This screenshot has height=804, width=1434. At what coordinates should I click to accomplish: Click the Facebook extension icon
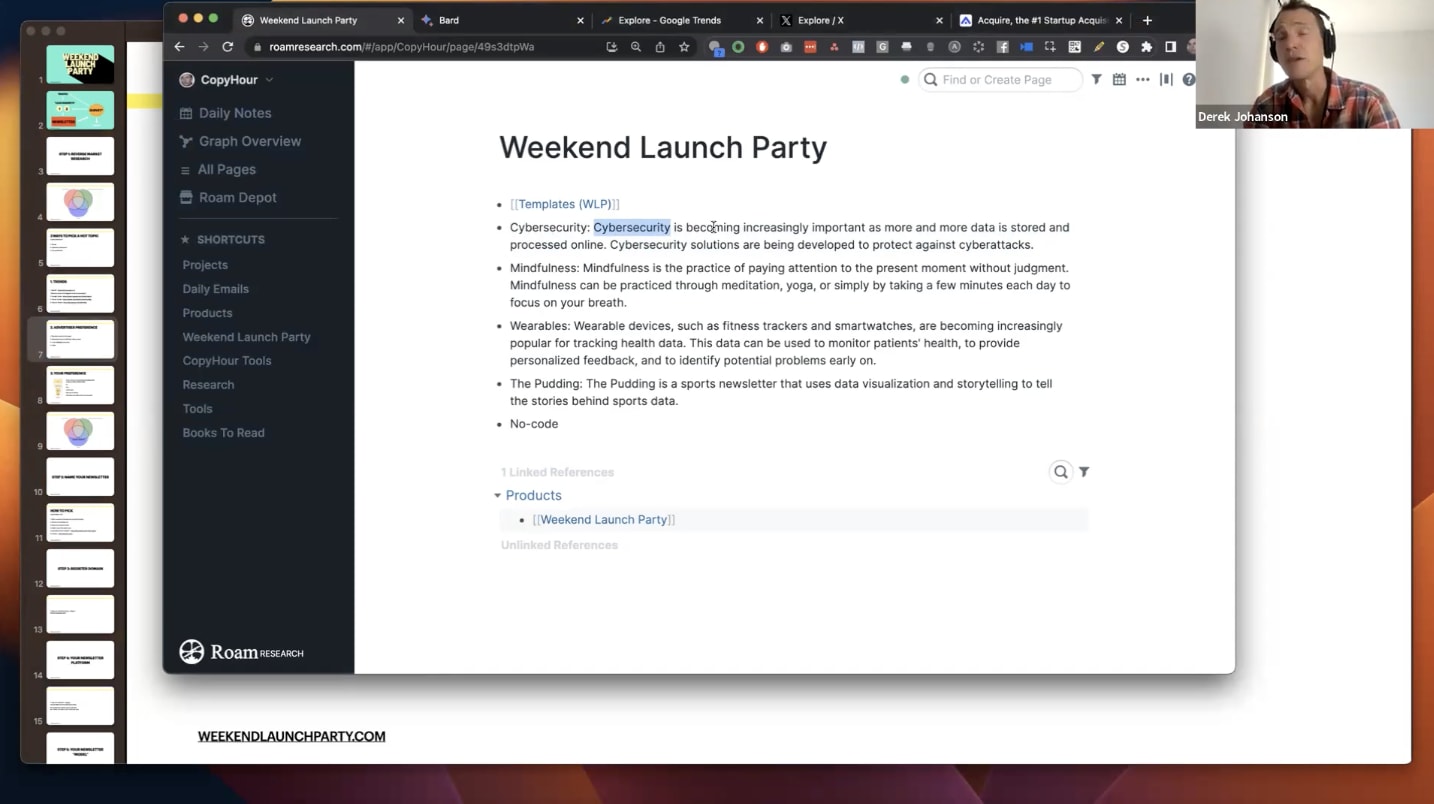pyautogui.click(x=1002, y=47)
